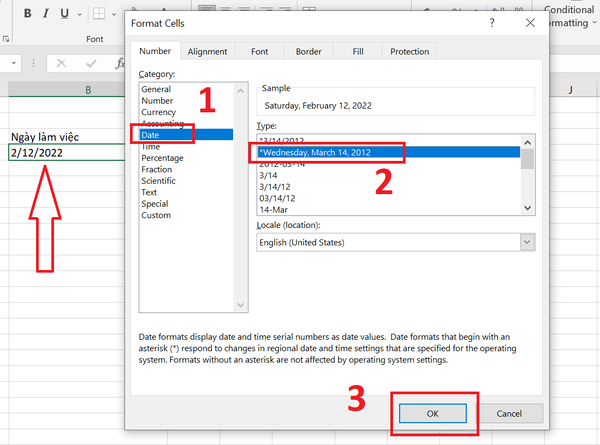Toggle Bold formatting in ribbon
The width and height of the screenshot is (600, 445).
click(x=28, y=13)
